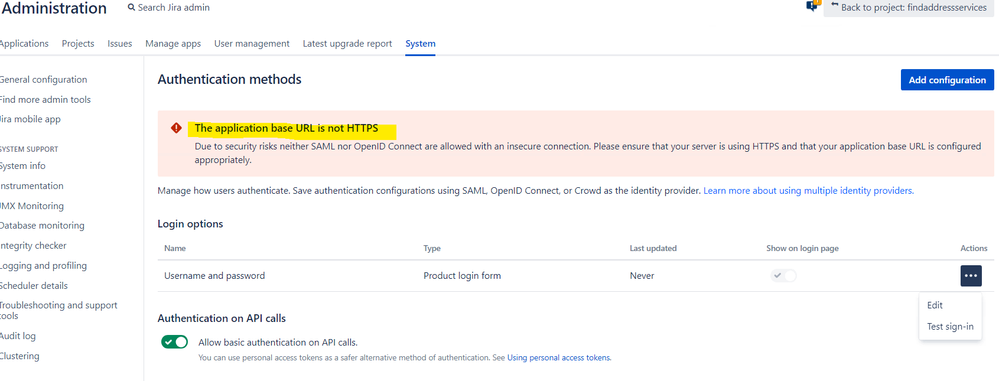Screen dimensions: 999x381
Task: Go to Manage apps tab
Action: click(x=173, y=43)
